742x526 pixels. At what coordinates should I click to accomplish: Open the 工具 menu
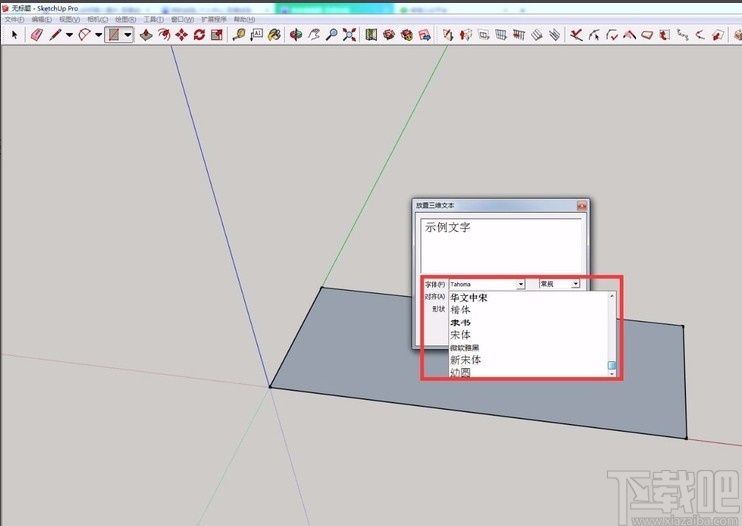click(154, 19)
